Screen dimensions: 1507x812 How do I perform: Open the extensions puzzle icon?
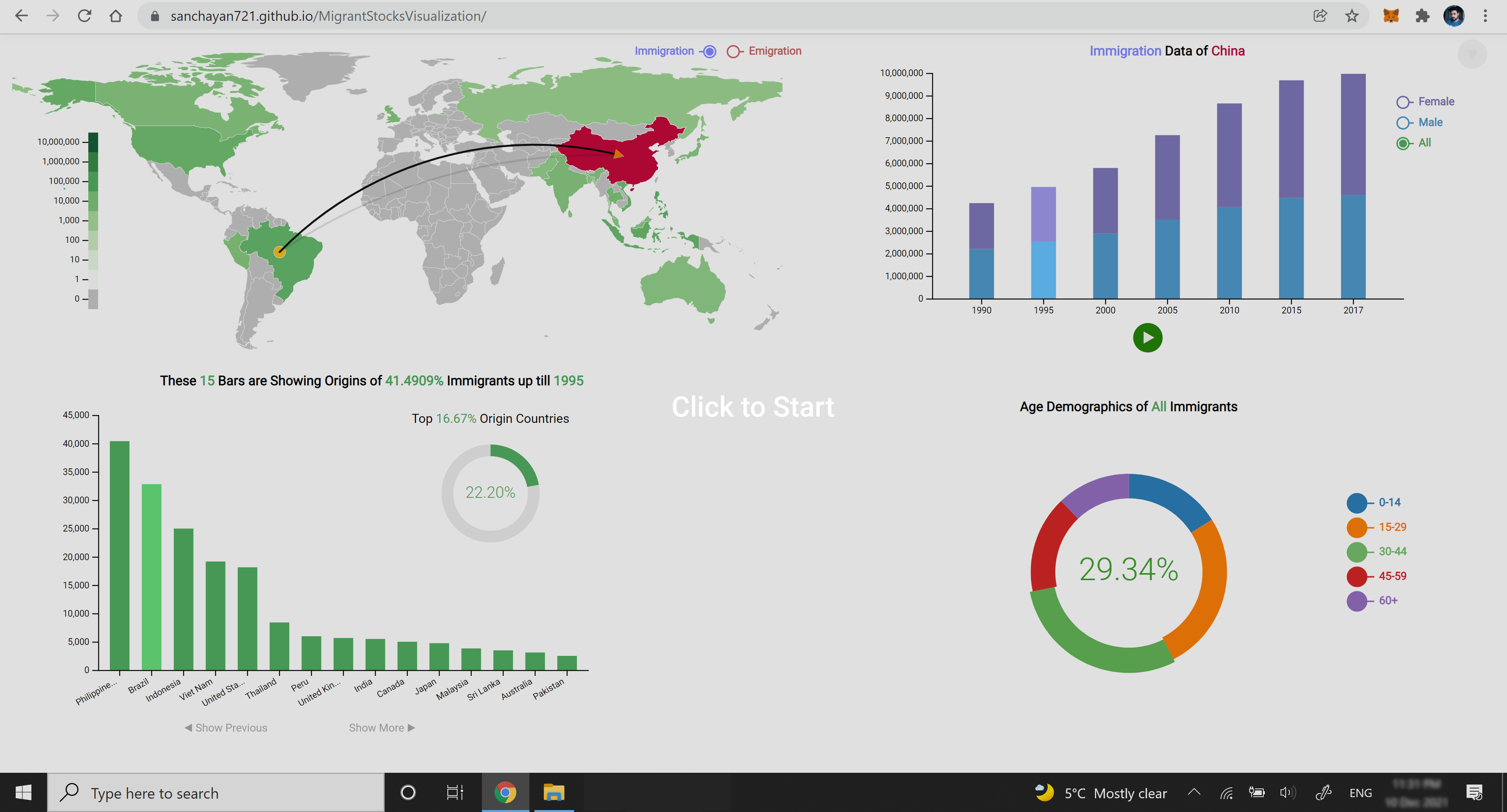(1422, 16)
